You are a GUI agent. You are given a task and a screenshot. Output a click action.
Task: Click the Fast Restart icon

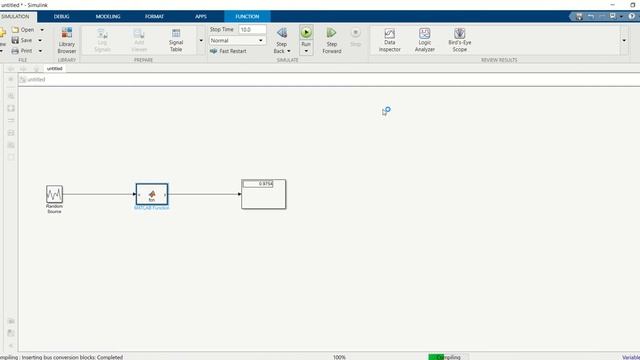213,51
